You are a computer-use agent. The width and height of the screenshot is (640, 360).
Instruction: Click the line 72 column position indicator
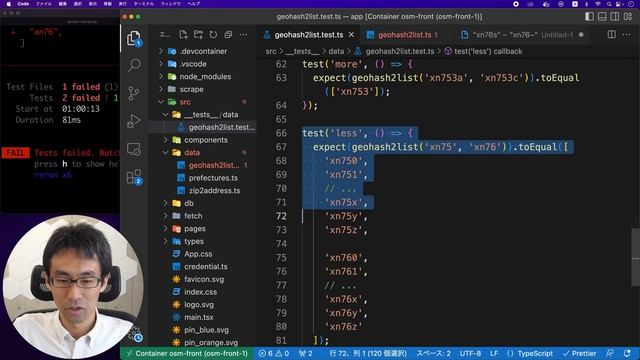[368, 353]
